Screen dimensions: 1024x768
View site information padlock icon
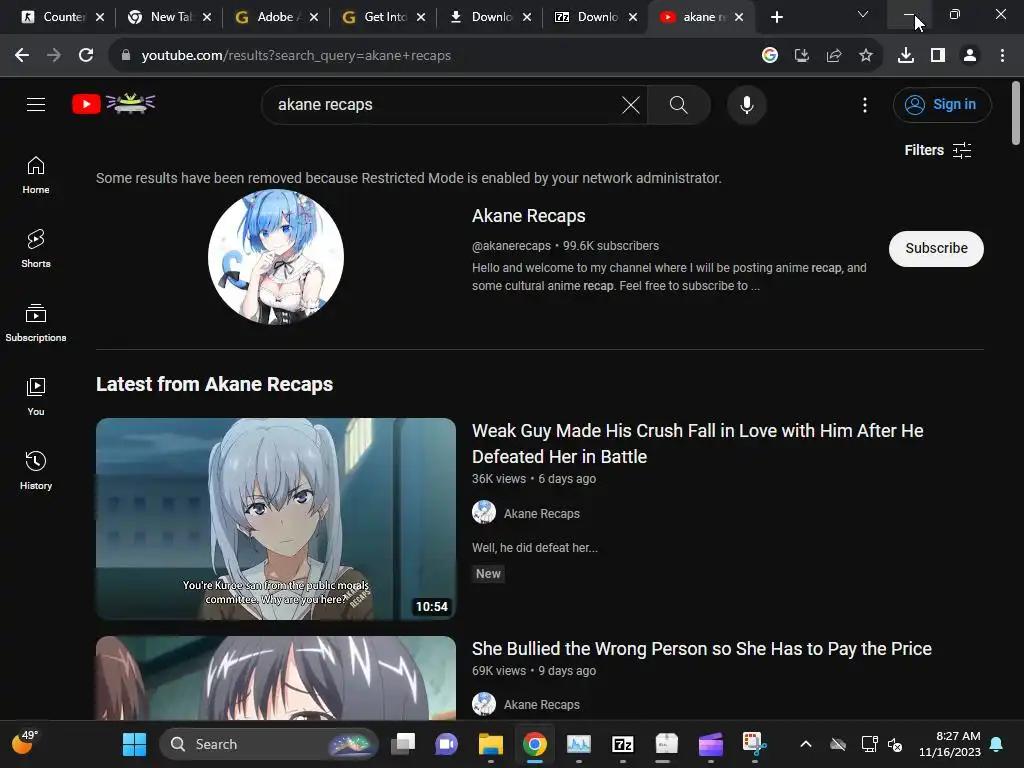tap(126, 56)
